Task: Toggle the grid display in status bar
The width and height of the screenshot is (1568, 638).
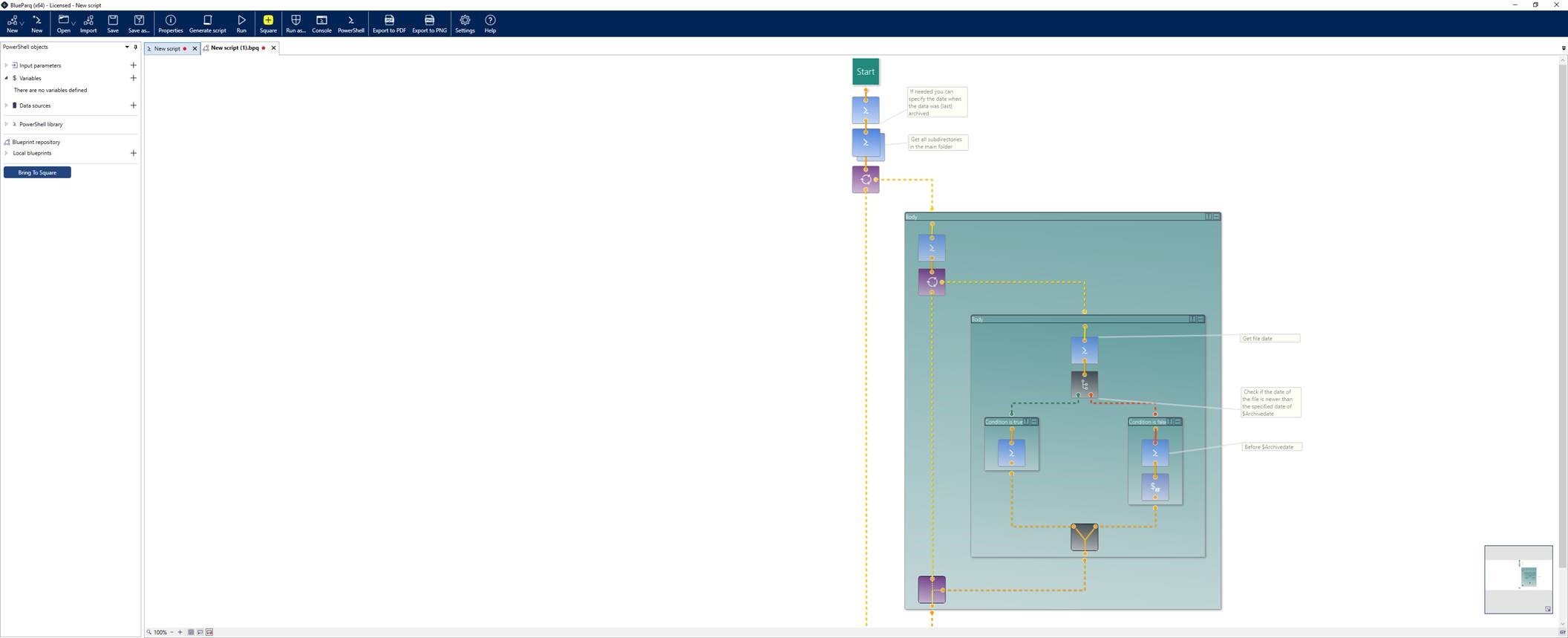Action: (x=191, y=632)
